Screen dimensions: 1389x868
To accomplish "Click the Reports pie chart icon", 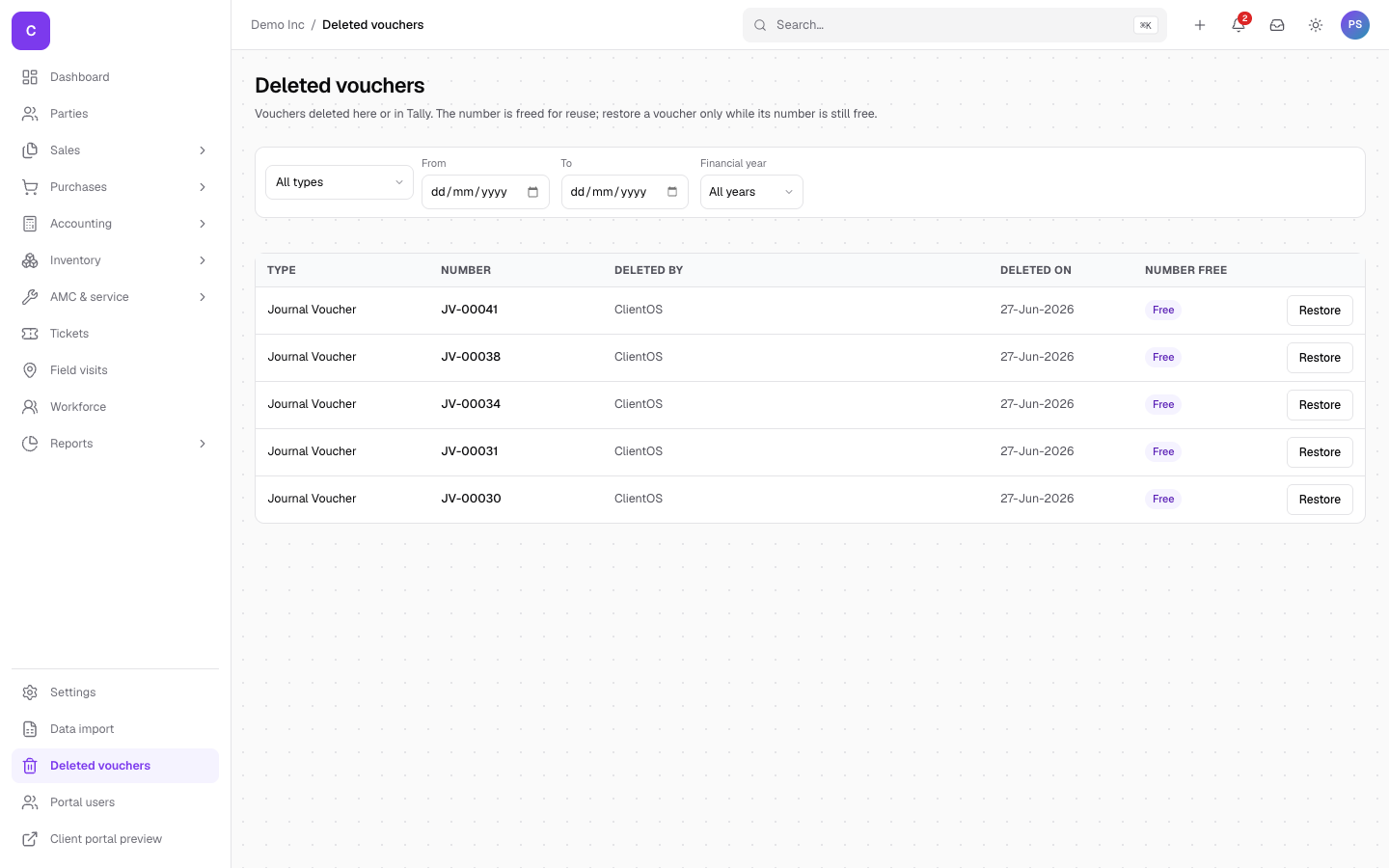I will coord(30,444).
